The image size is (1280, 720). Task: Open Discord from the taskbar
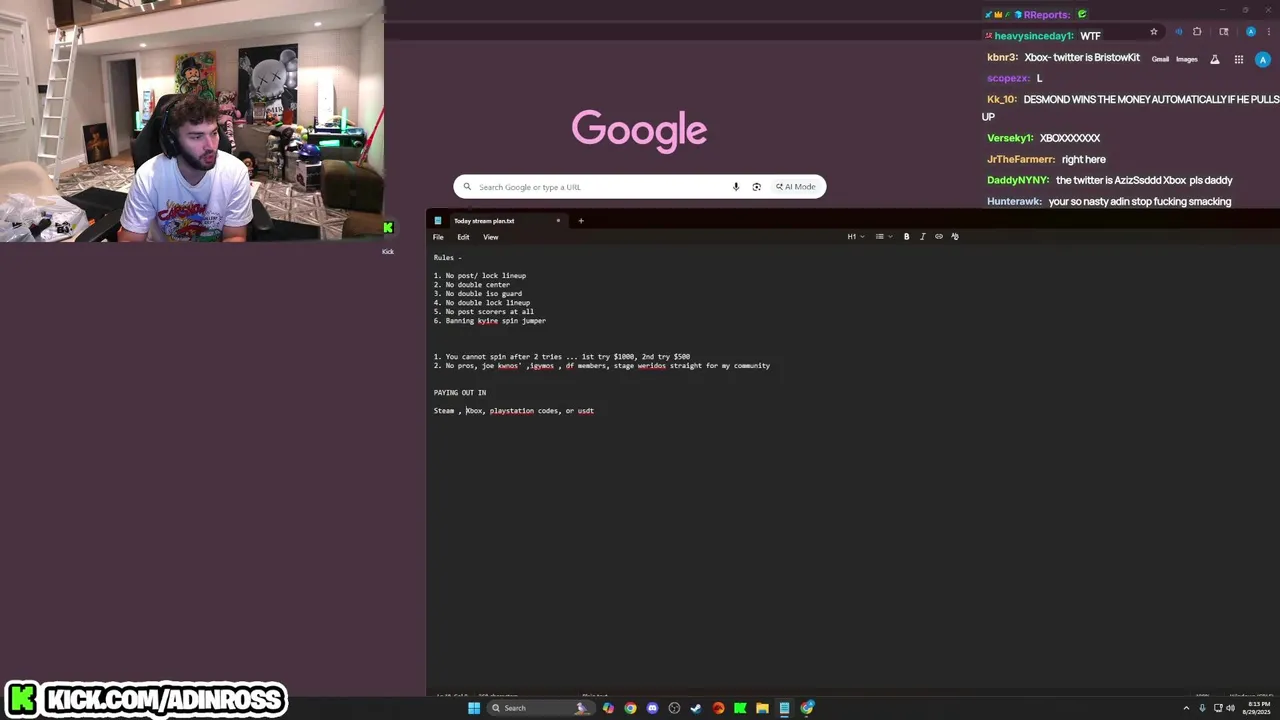[x=652, y=708]
